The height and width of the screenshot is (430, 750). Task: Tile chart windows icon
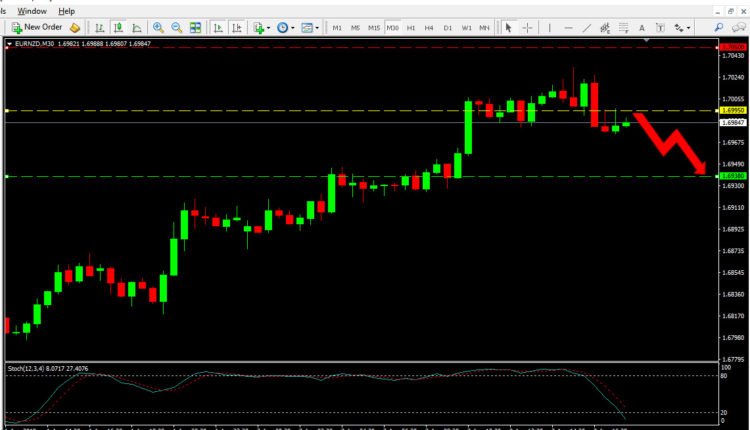pos(195,28)
